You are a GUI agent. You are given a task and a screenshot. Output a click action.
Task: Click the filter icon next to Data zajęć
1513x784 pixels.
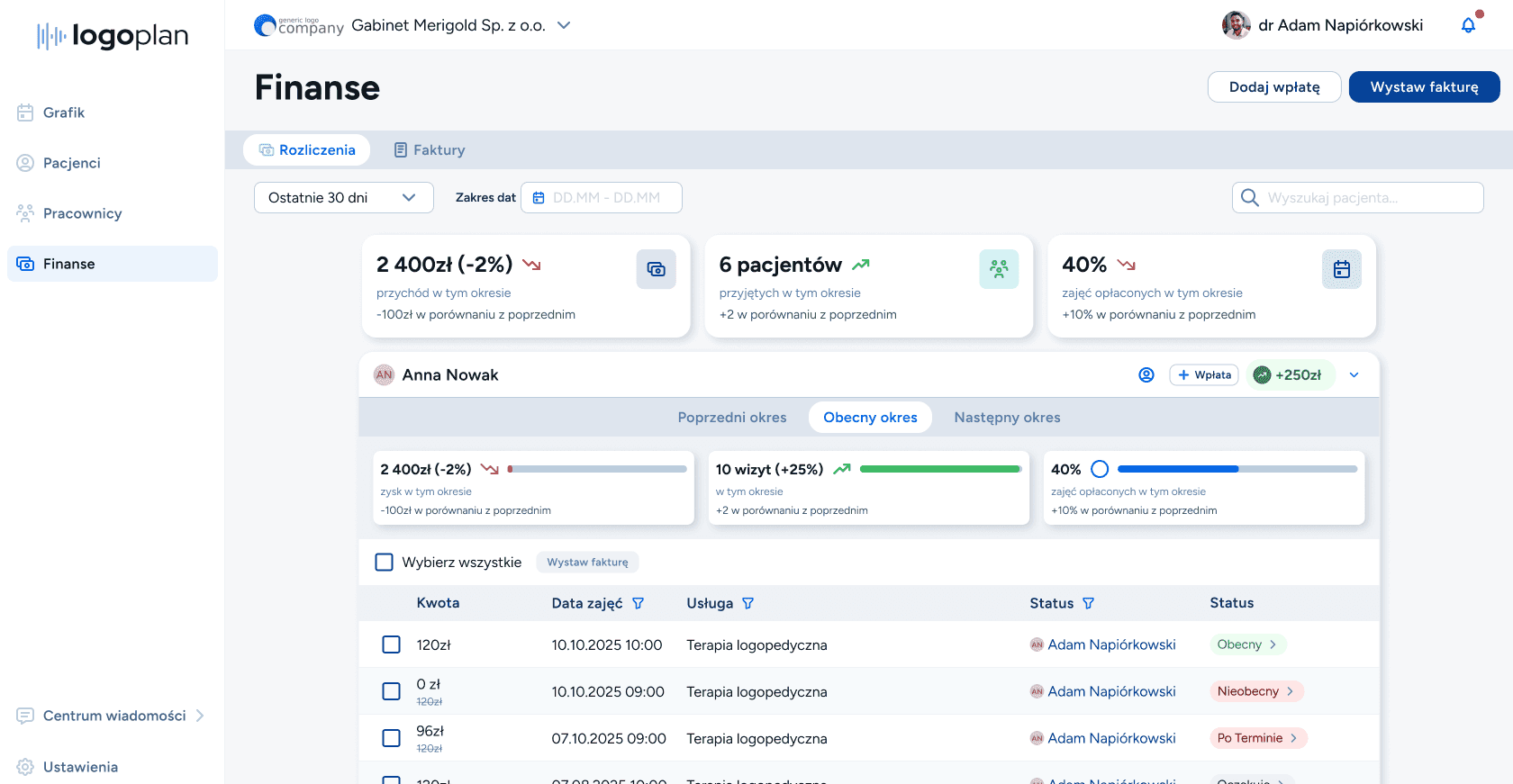[x=638, y=603]
